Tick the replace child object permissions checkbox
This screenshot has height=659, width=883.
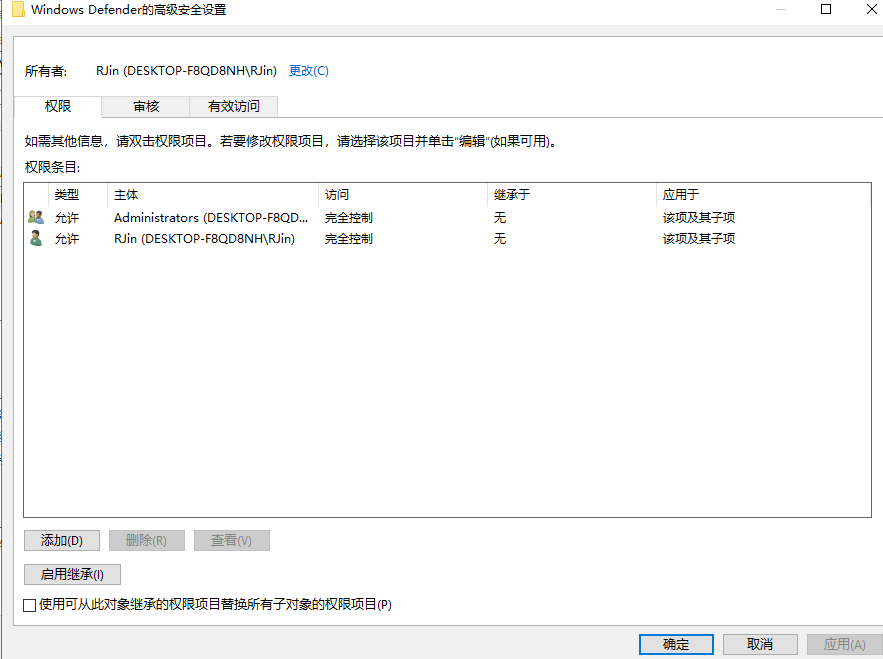click(x=30, y=605)
